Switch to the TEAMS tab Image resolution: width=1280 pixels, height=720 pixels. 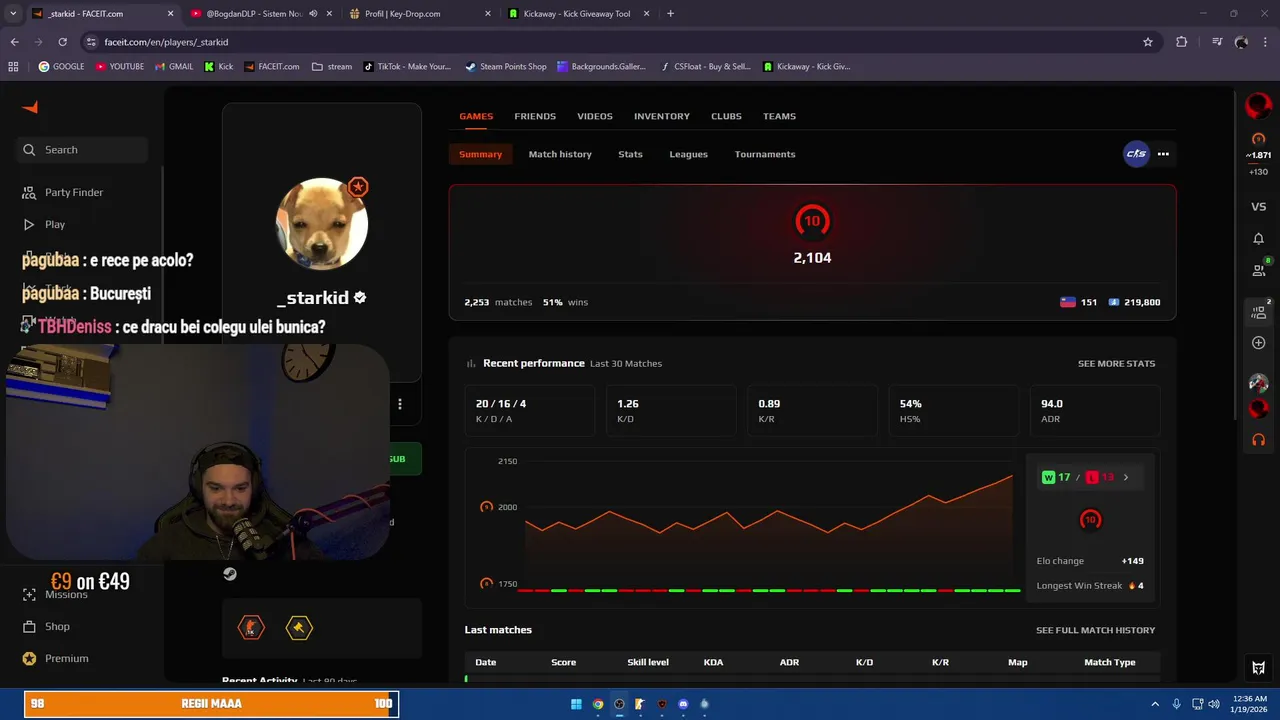[779, 116]
